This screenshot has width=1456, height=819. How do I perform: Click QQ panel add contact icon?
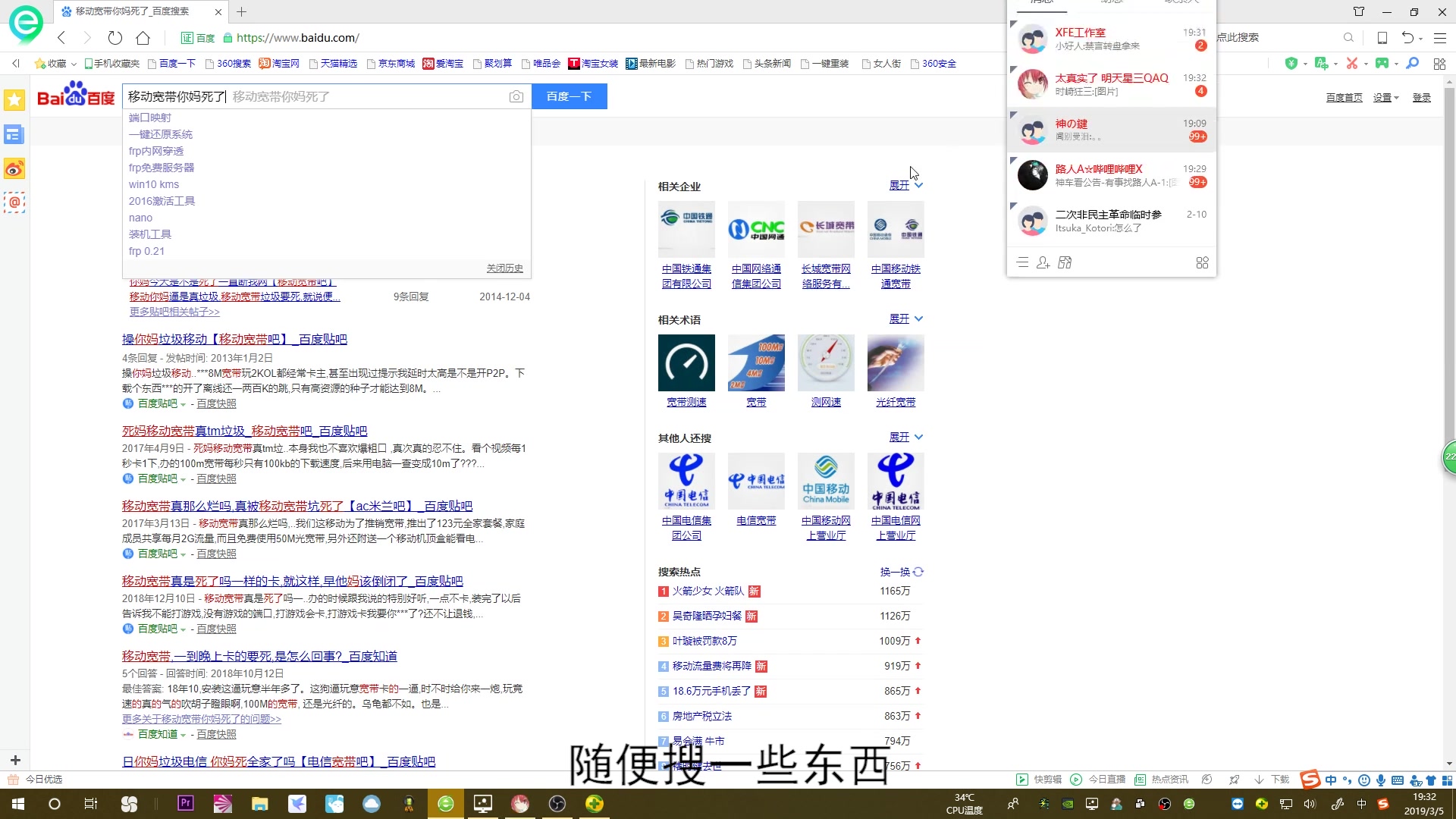(x=1043, y=262)
